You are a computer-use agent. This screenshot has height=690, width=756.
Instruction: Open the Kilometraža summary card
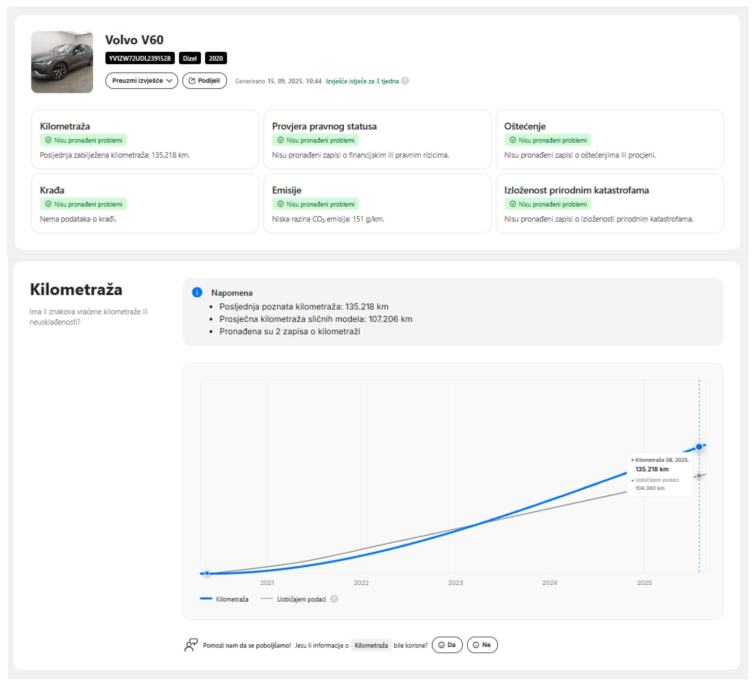coord(145,139)
